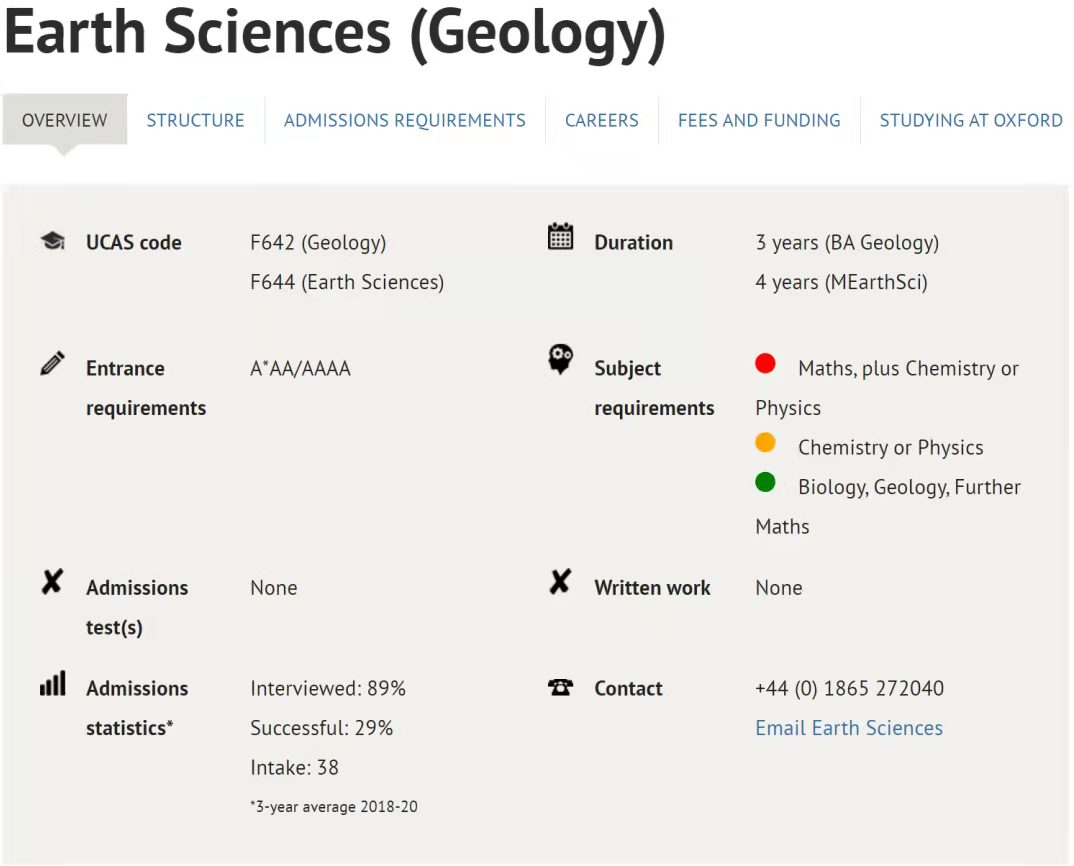Image resolution: width=1074 pixels, height=866 pixels.
Task: Click the Subject requirements label
Action: tap(654, 388)
